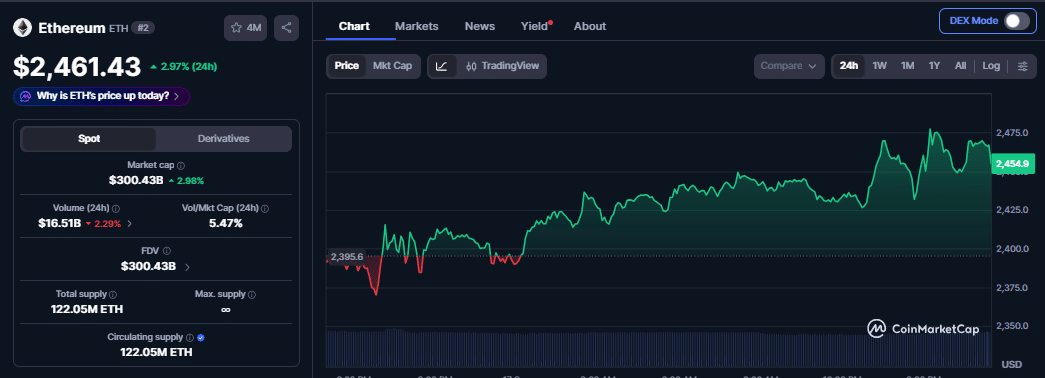The image size is (1045, 378).
Task: Switch to line chart icon
Action: [x=441, y=66]
